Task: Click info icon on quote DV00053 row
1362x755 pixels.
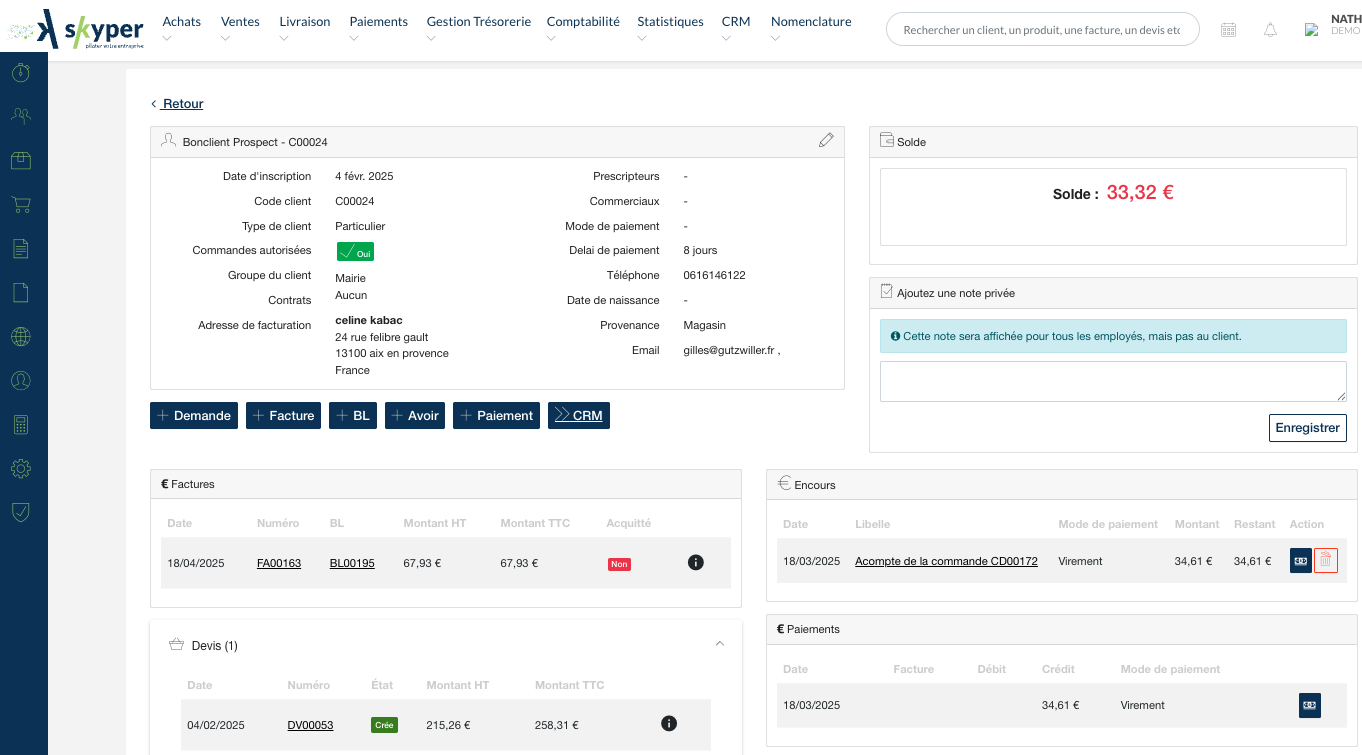Action: [x=669, y=723]
